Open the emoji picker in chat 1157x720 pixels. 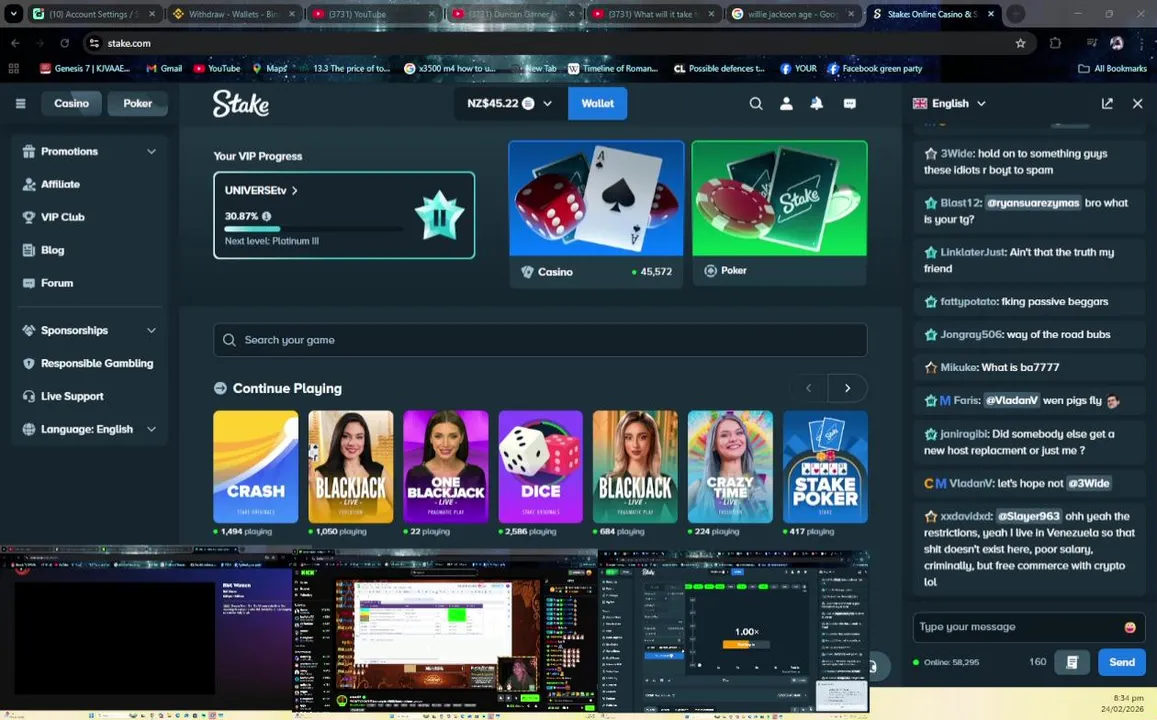1130,627
